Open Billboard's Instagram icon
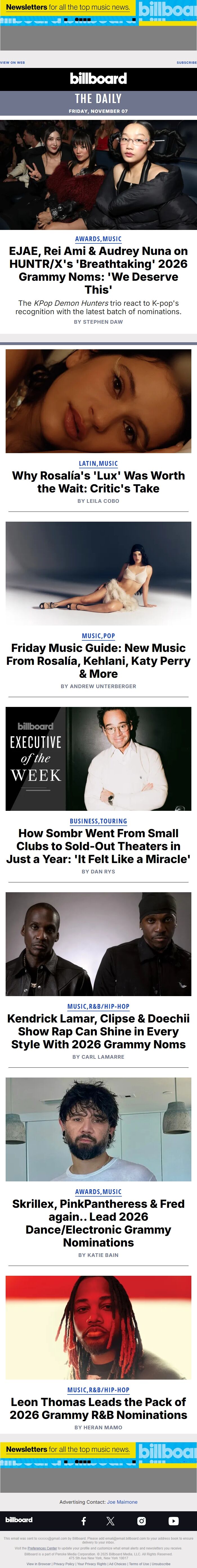The image size is (197, 1568). click(x=142, y=1521)
